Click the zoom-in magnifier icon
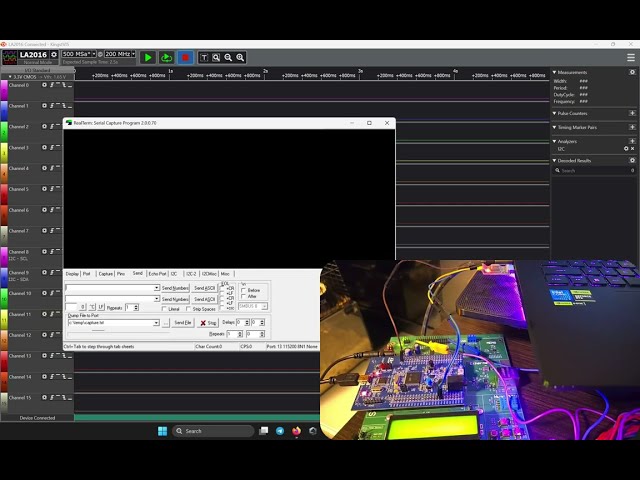The height and width of the screenshot is (480, 640). click(240, 58)
